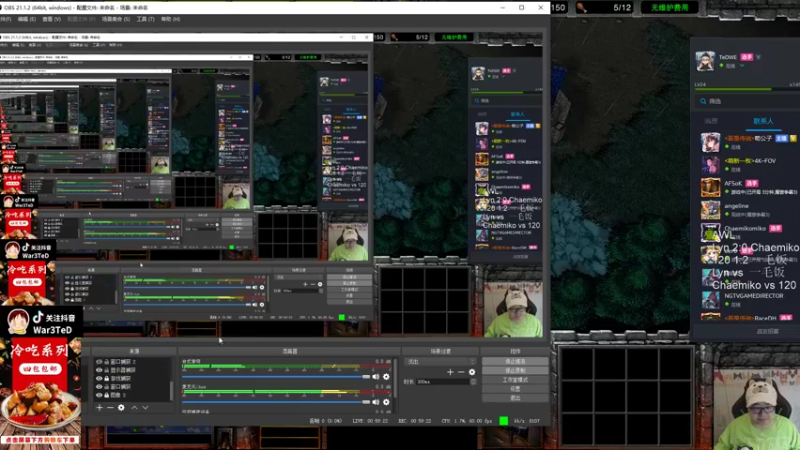
Task: Open the 淡出 transition dropdown
Action: [x=440, y=361]
